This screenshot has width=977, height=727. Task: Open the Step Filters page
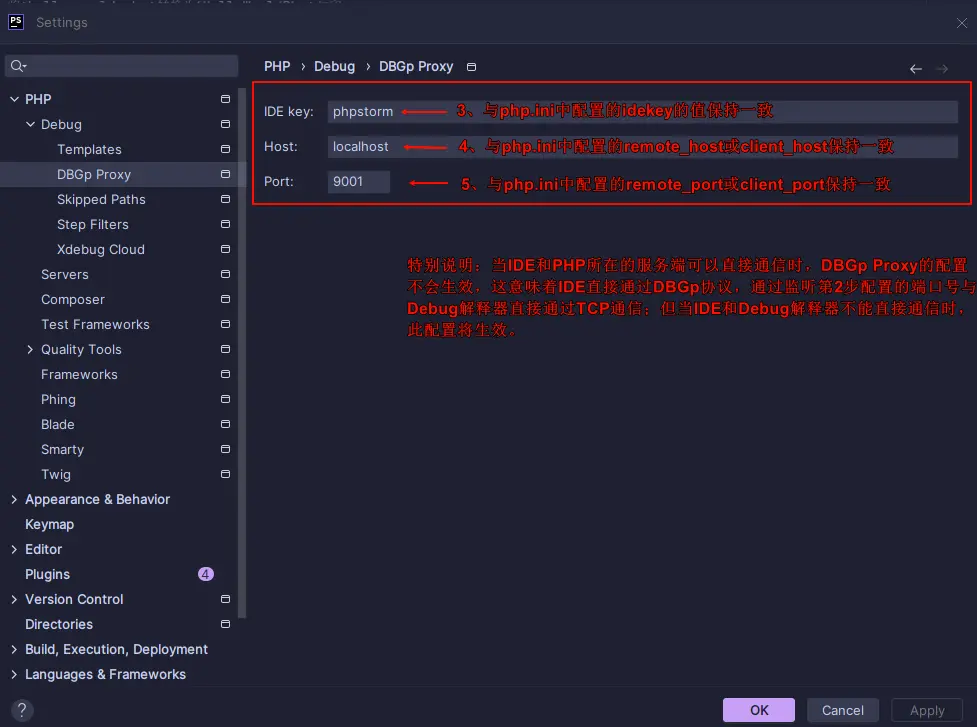[92, 224]
